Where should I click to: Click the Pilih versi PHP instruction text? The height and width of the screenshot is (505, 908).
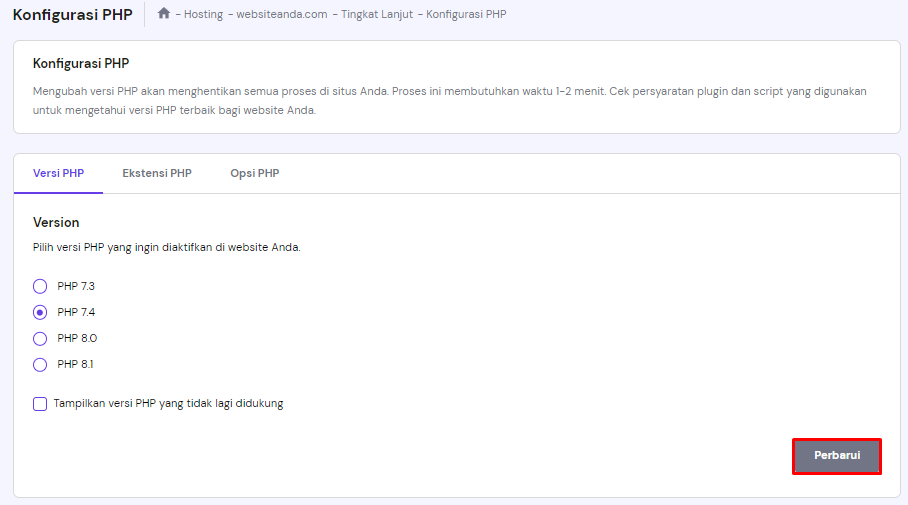click(x=167, y=247)
